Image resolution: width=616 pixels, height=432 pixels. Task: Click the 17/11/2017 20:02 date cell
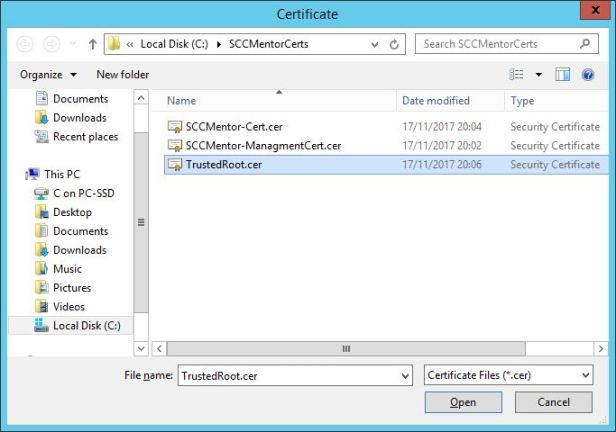point(442,146)
